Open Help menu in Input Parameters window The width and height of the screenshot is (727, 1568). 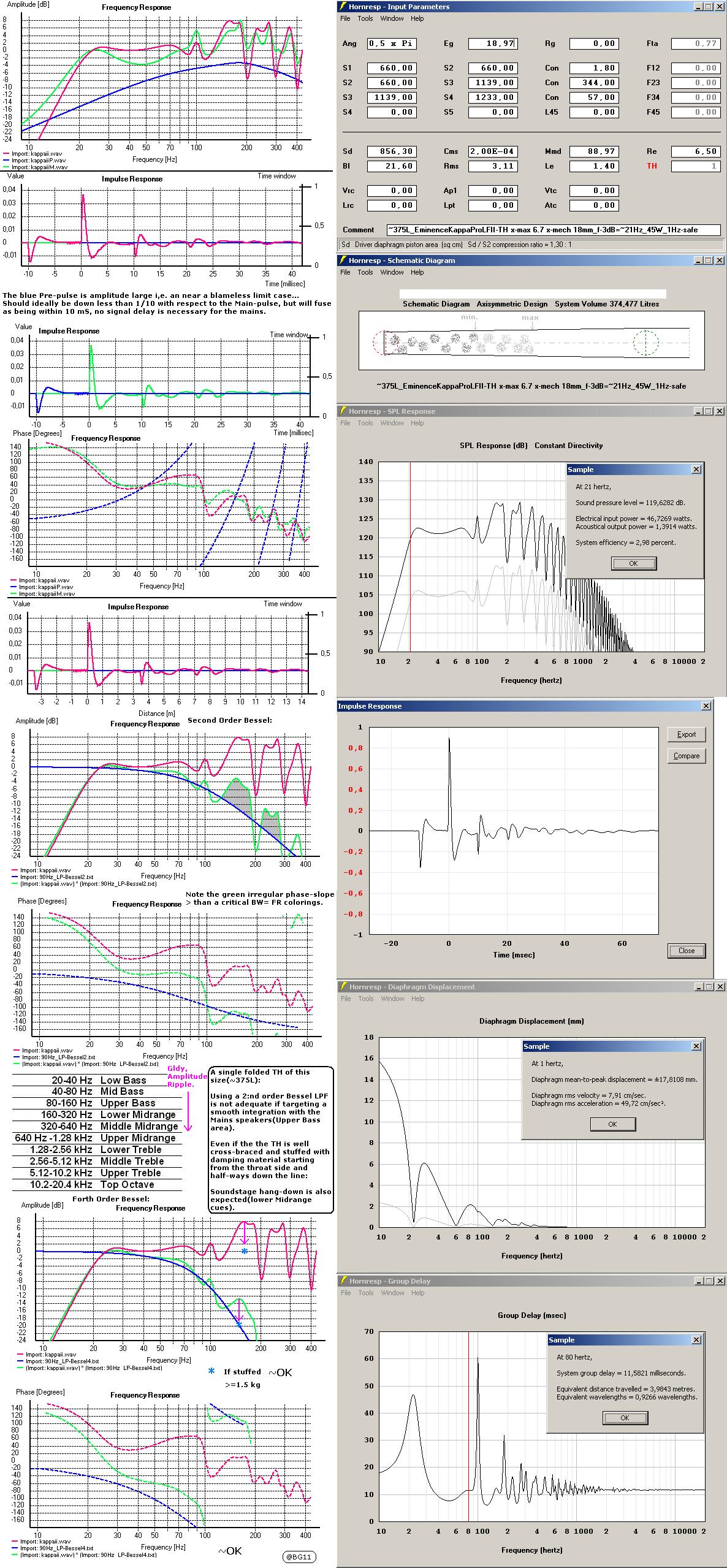(x=417, y=18)
